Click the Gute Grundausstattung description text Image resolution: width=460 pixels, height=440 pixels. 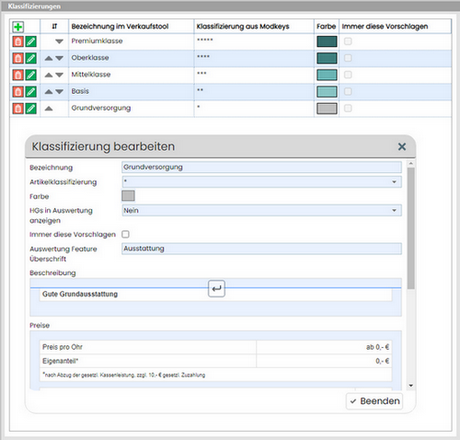[80, 294]
